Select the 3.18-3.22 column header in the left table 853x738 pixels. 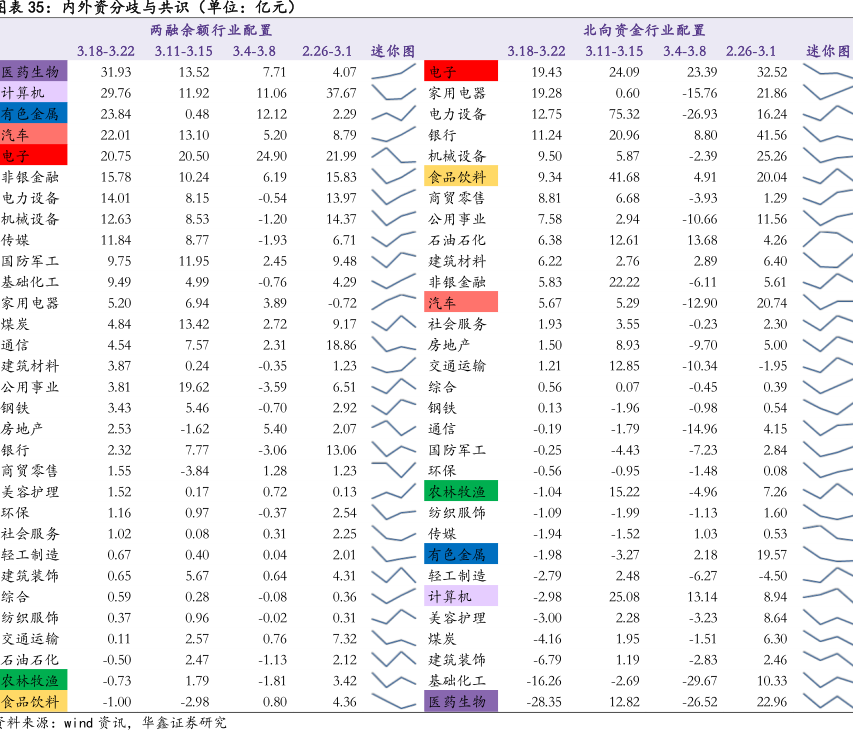[x=106, y=51]
